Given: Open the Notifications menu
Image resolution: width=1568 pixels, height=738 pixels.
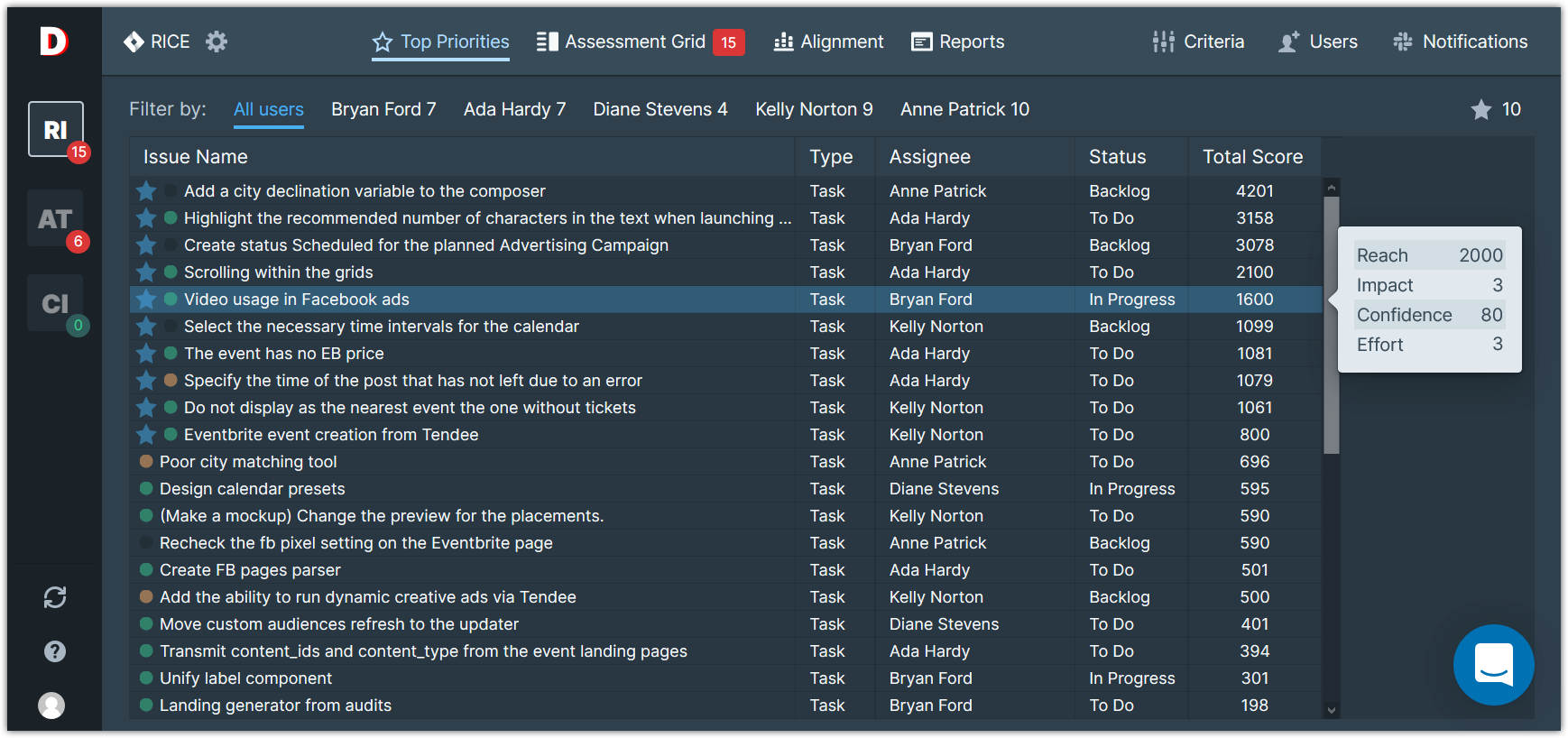Looking at the screenshot, I should tap(1460, 42).
